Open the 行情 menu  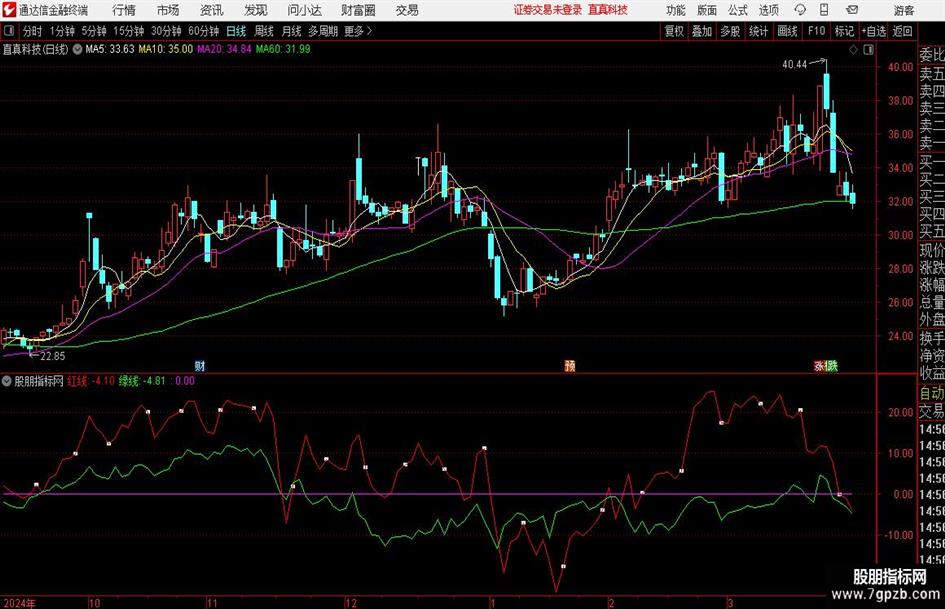point(124,10)
